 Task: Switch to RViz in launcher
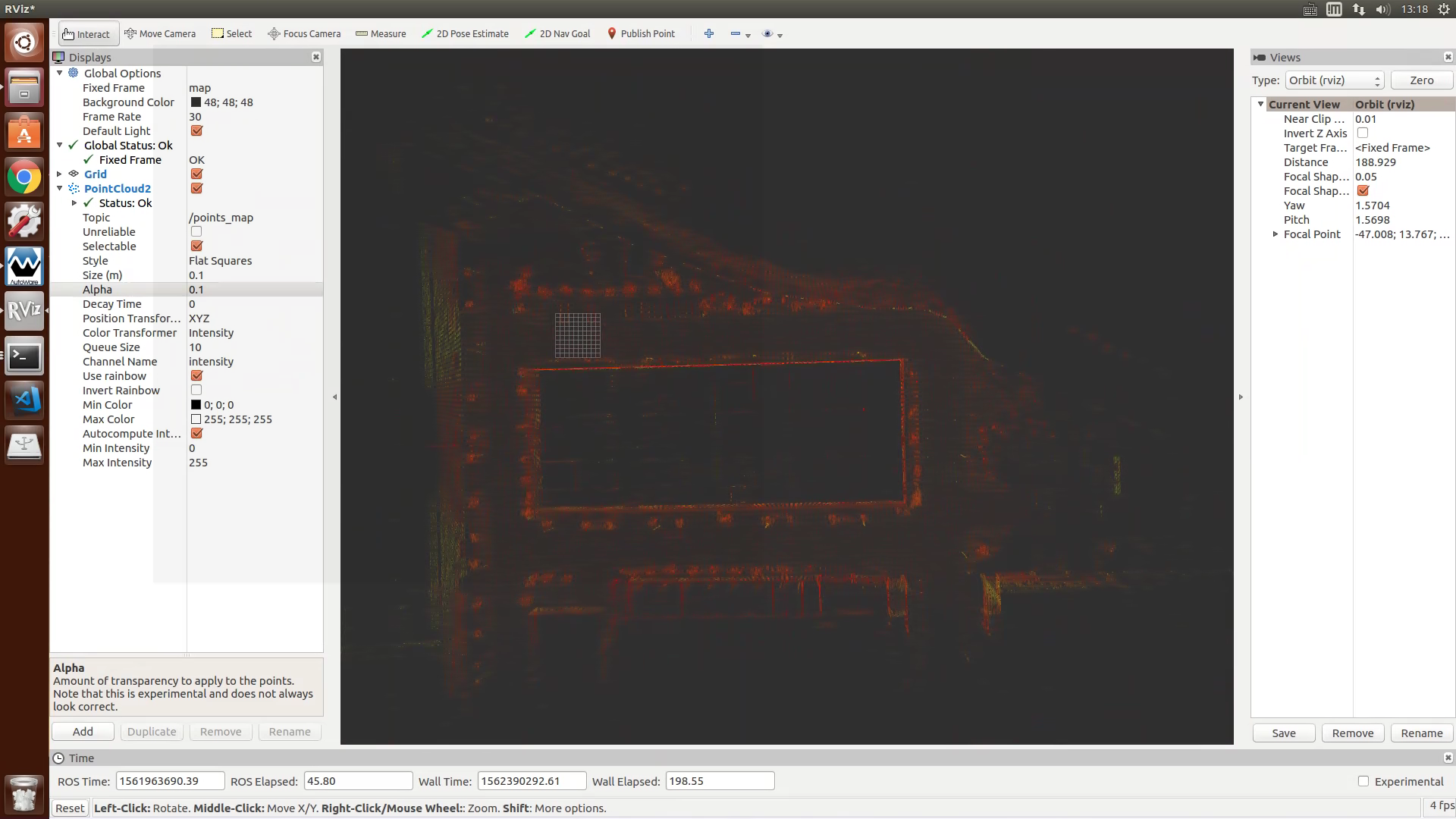[24, 311]
